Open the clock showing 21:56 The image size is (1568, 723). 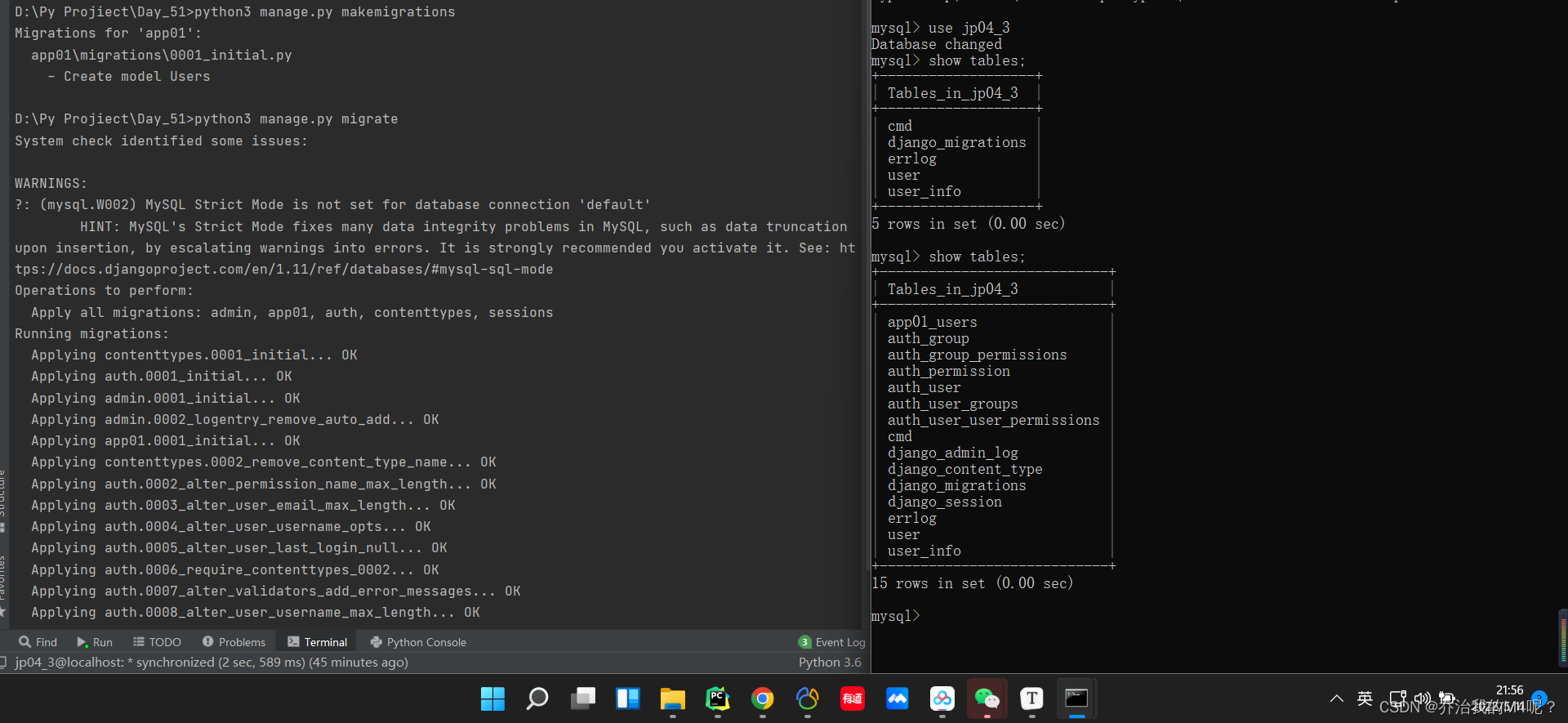click(x=1509, y=691)
